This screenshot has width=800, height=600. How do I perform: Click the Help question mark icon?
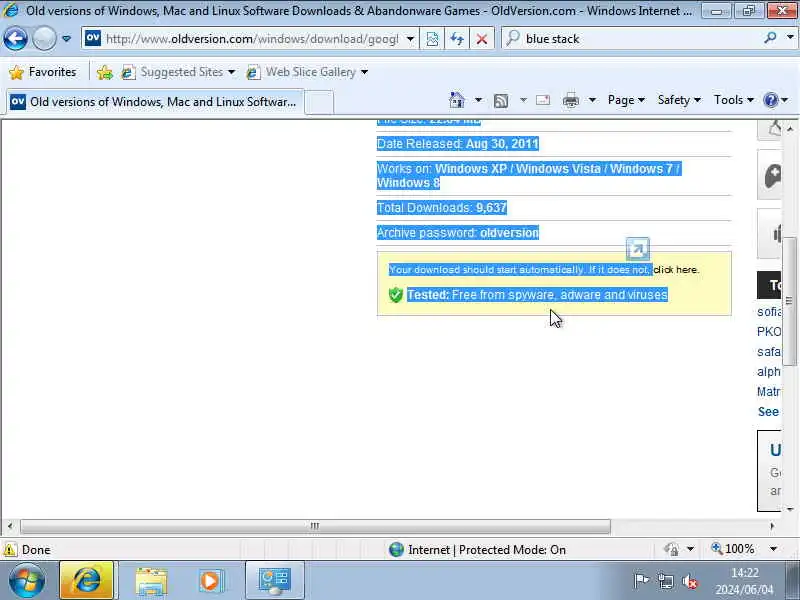click(770, 100)
